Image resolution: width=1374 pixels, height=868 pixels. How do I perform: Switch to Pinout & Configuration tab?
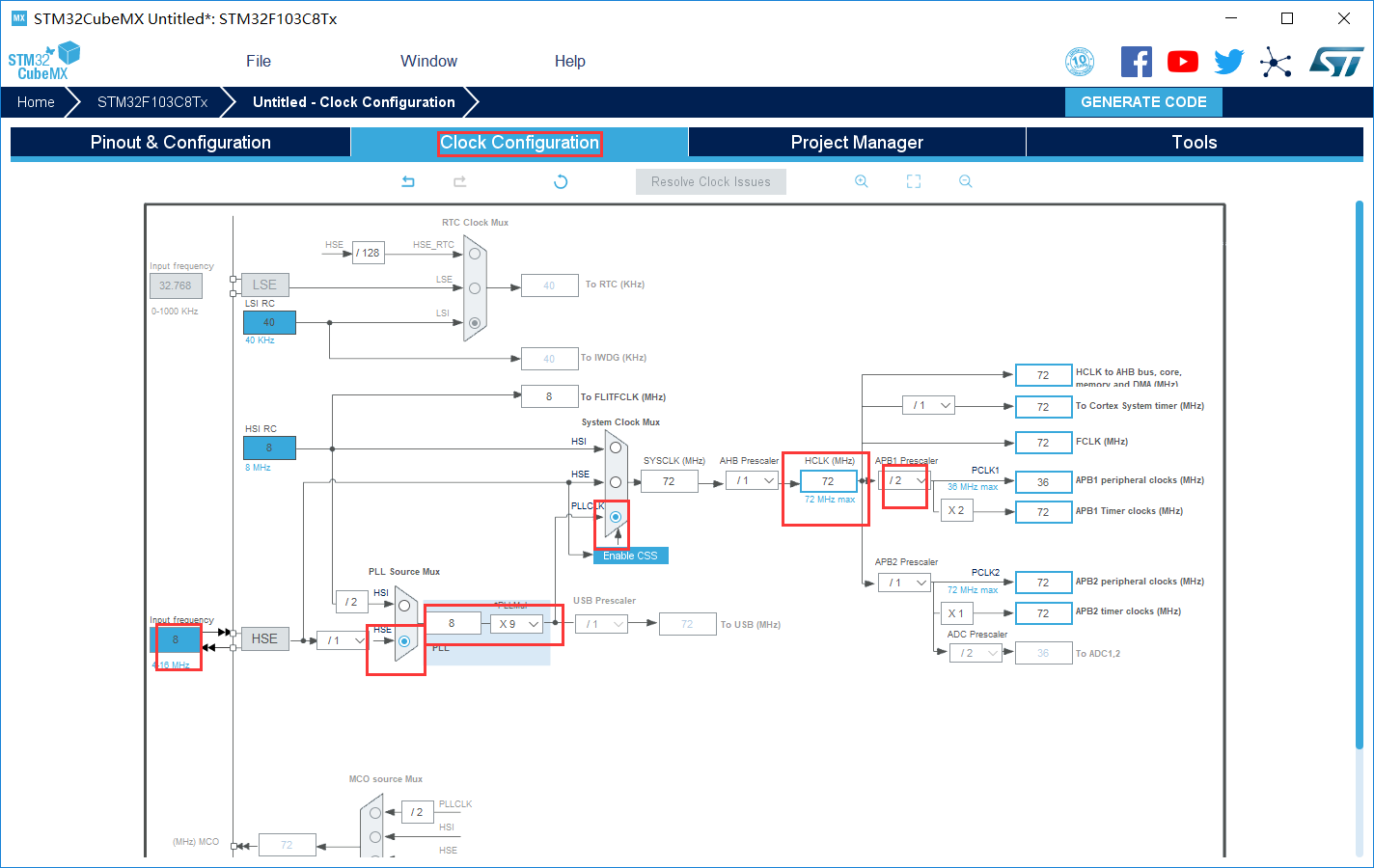tap(180, 142)
